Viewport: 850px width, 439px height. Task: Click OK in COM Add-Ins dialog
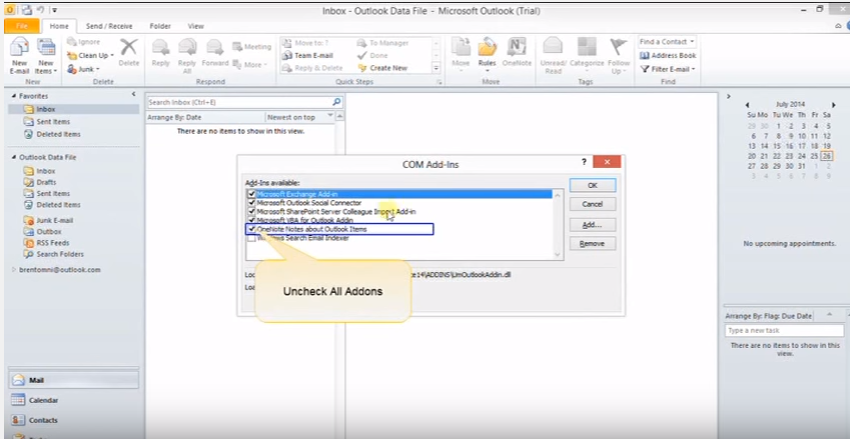[593, 185]
